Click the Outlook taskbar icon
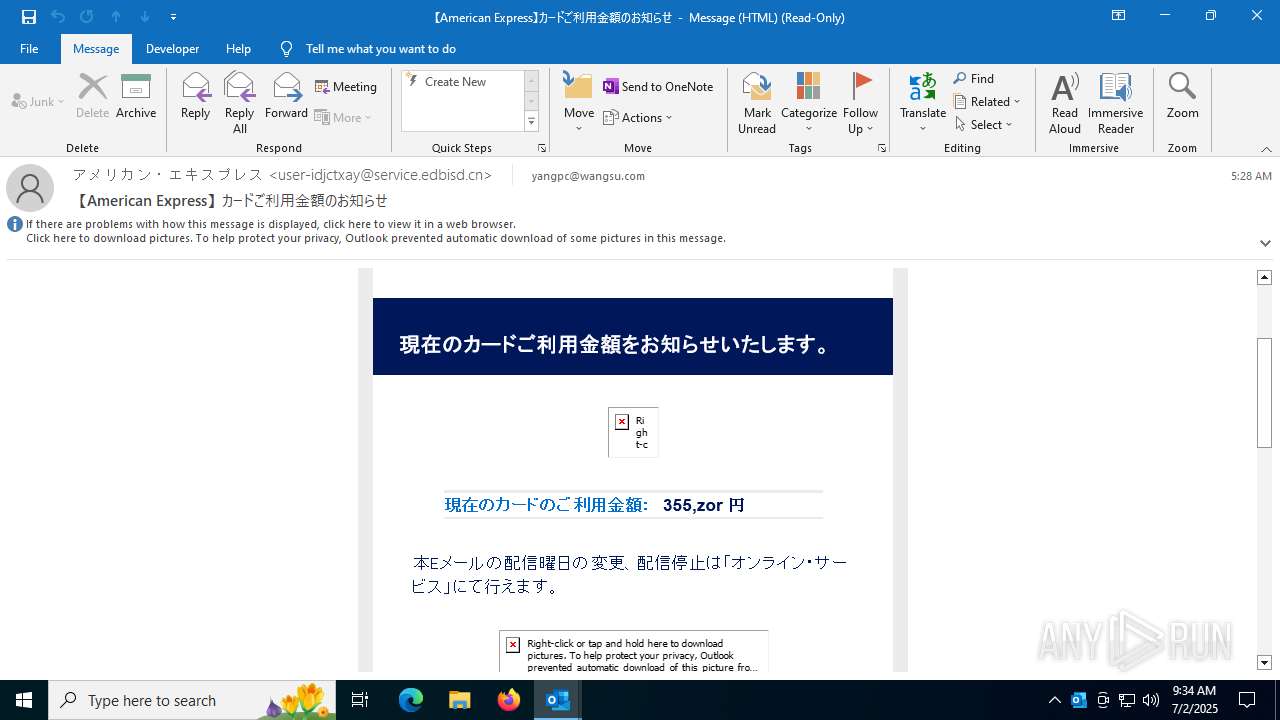The image size is (1280, 720). (x=557, y=700)
